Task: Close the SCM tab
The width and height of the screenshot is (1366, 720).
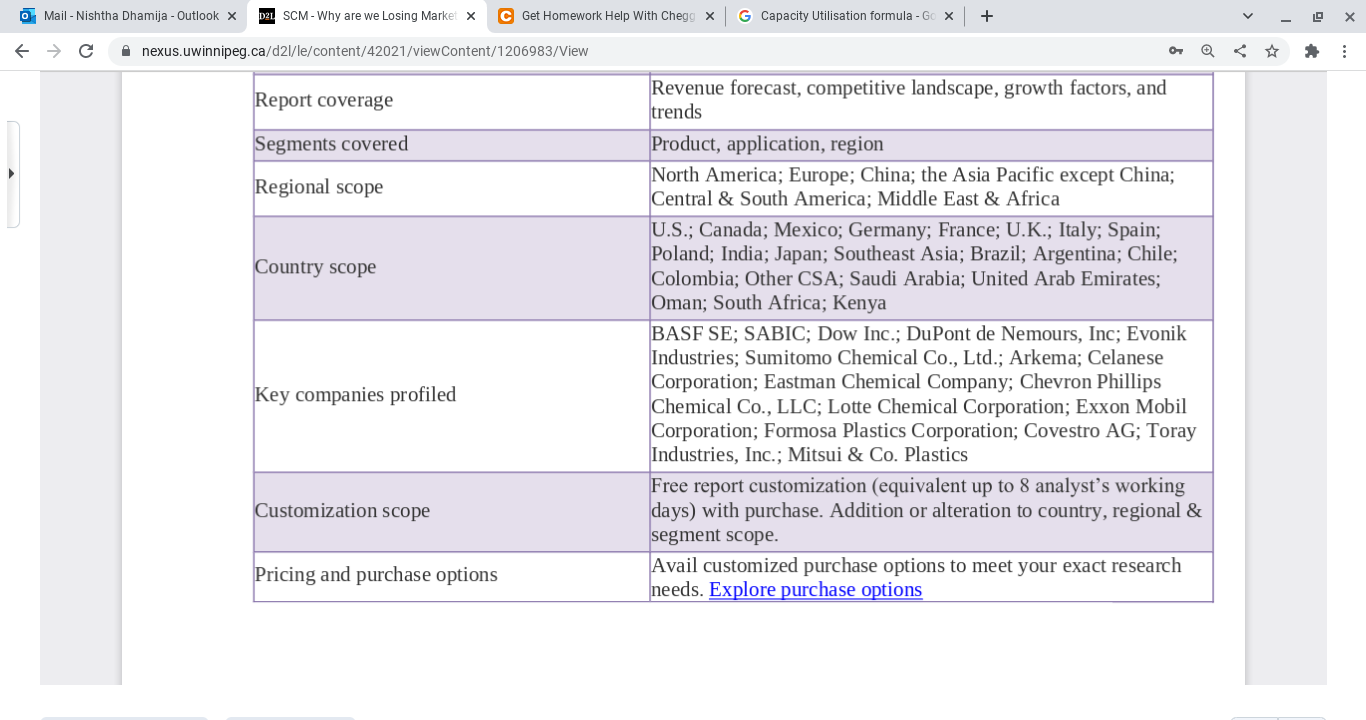Action: coord(471,16)
